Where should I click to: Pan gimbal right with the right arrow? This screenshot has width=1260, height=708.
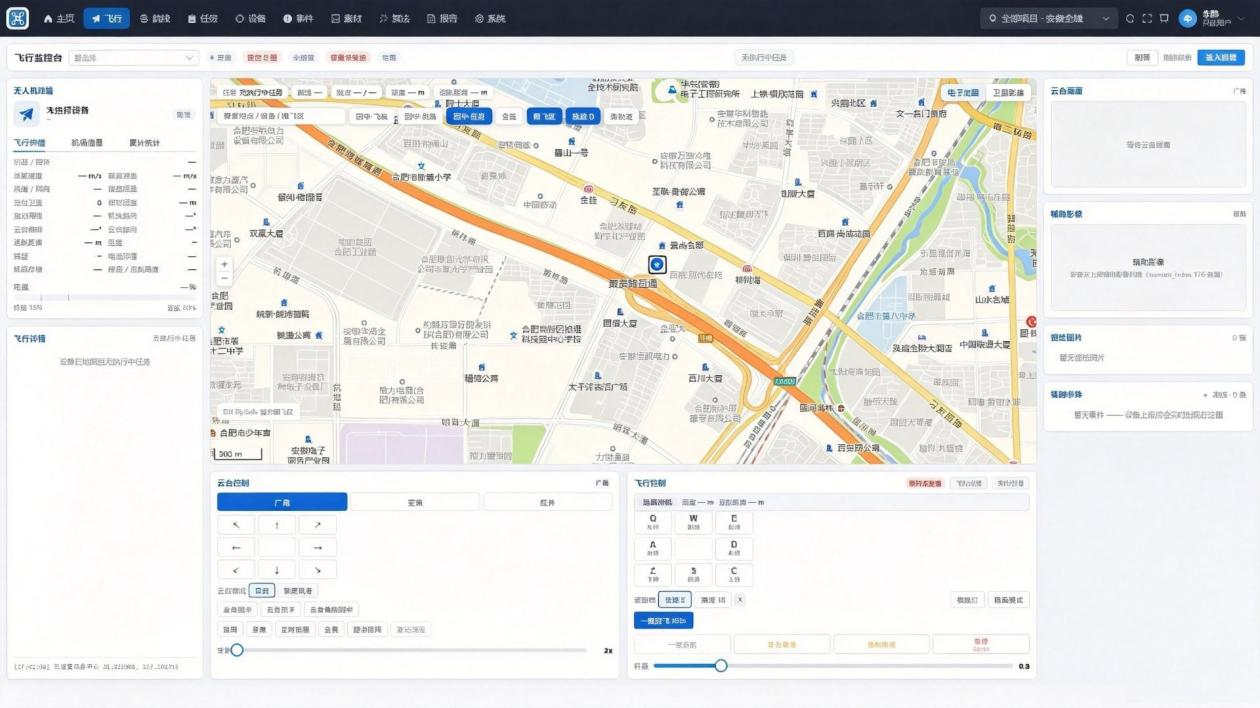pos(317,548)
